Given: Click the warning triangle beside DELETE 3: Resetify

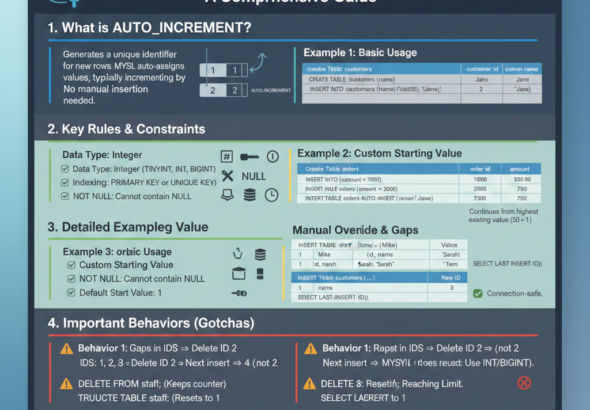Looking at the screenshot, I should click(309, 384).
